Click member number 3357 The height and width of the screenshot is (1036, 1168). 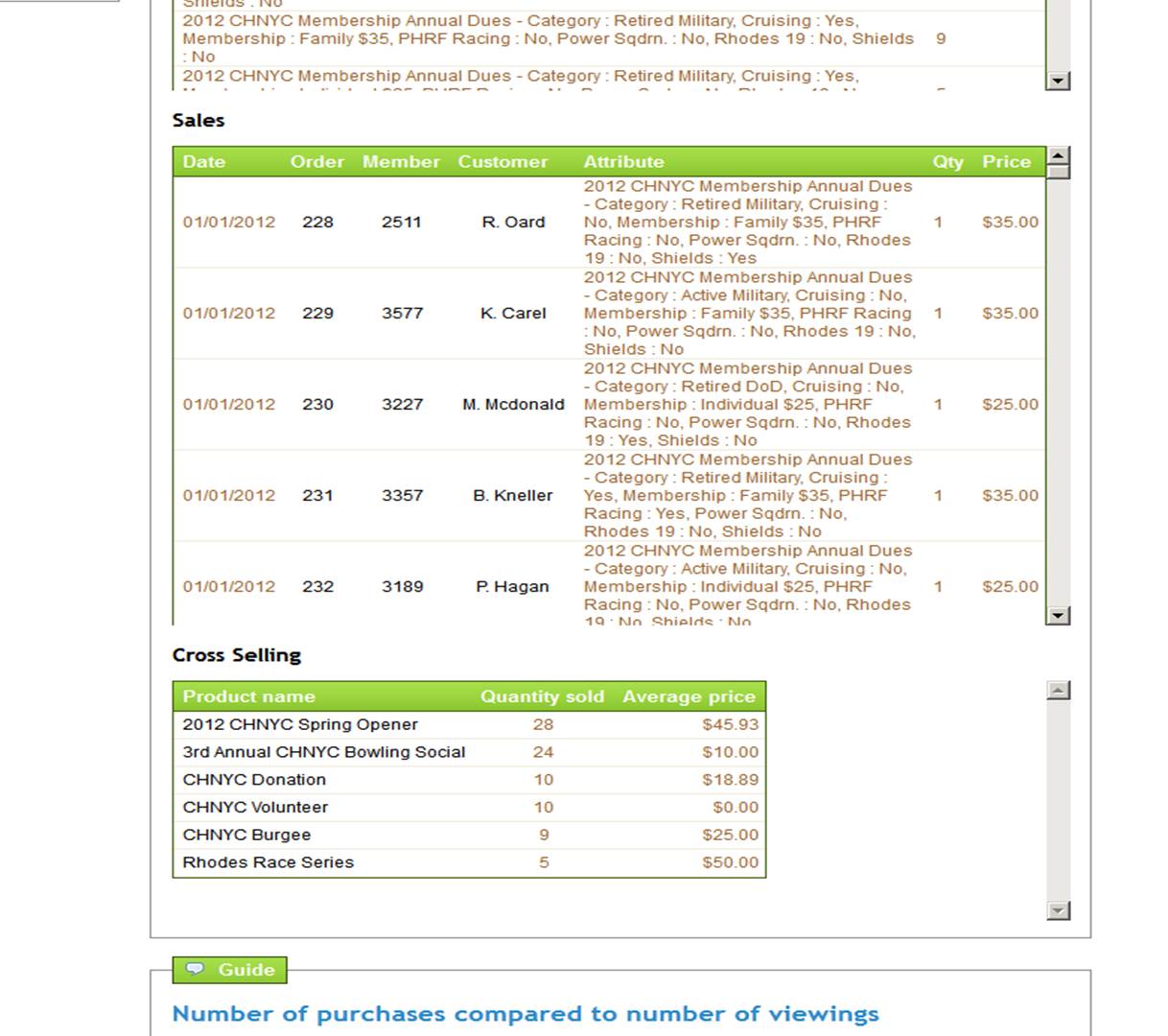tap(402, 495)
